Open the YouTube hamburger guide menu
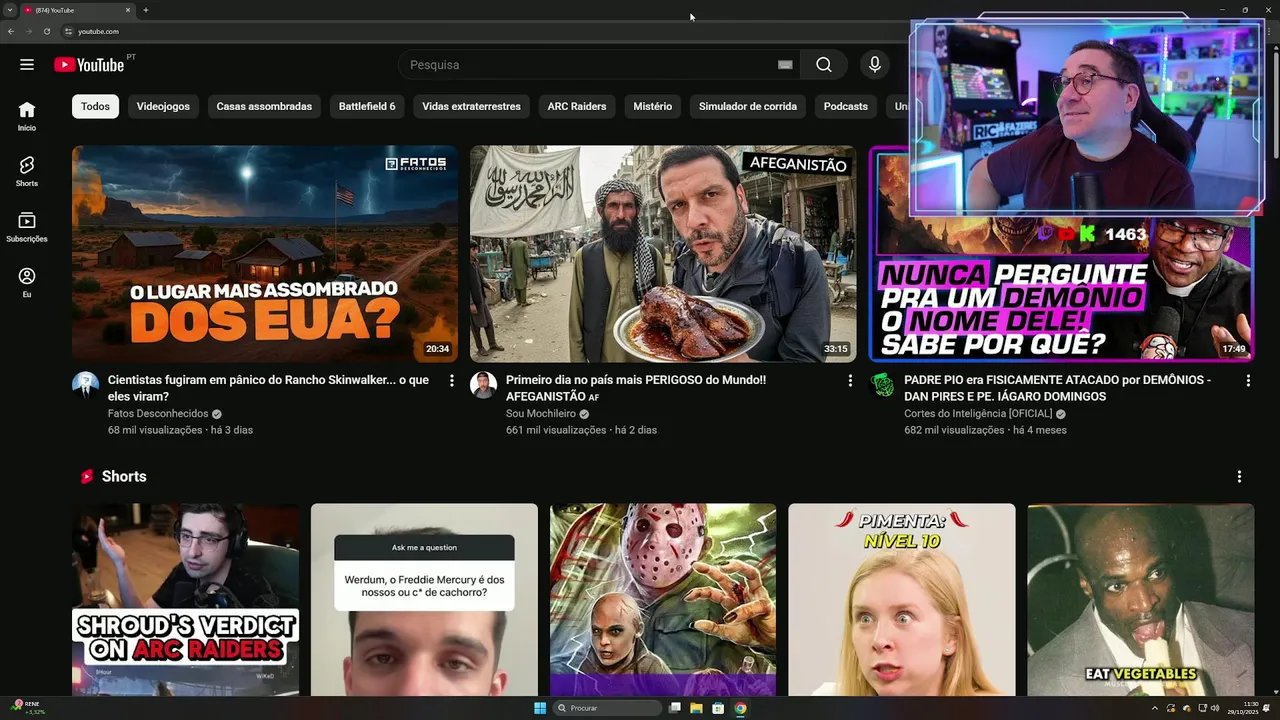 27,65
